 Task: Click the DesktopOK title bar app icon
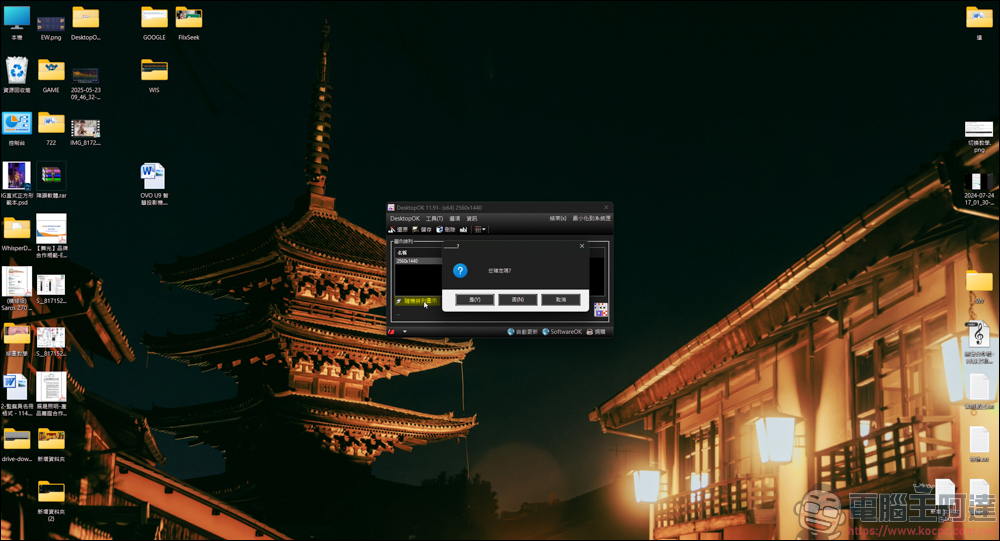pos(391,207)
